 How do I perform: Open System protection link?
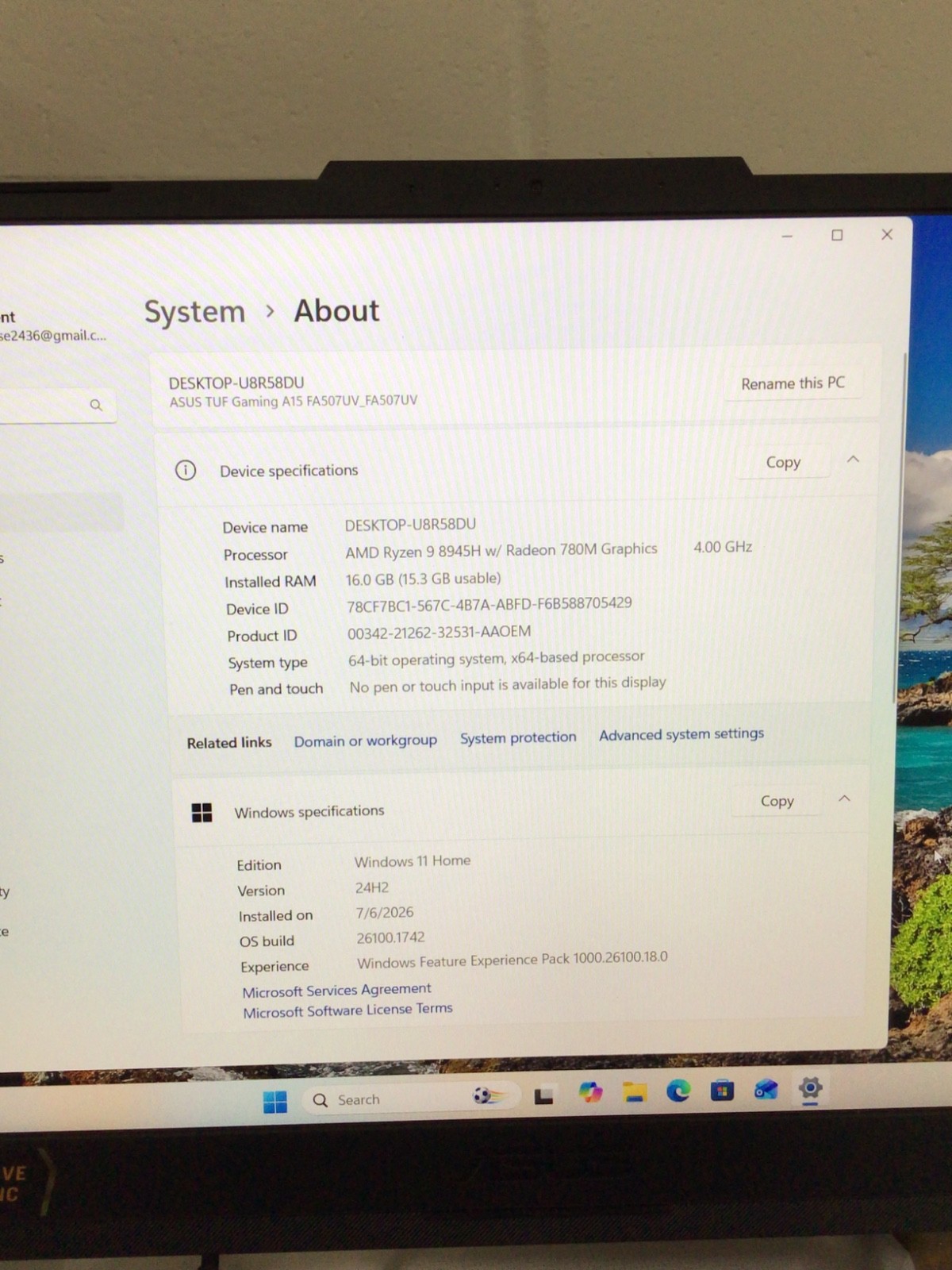coord(518,737)
